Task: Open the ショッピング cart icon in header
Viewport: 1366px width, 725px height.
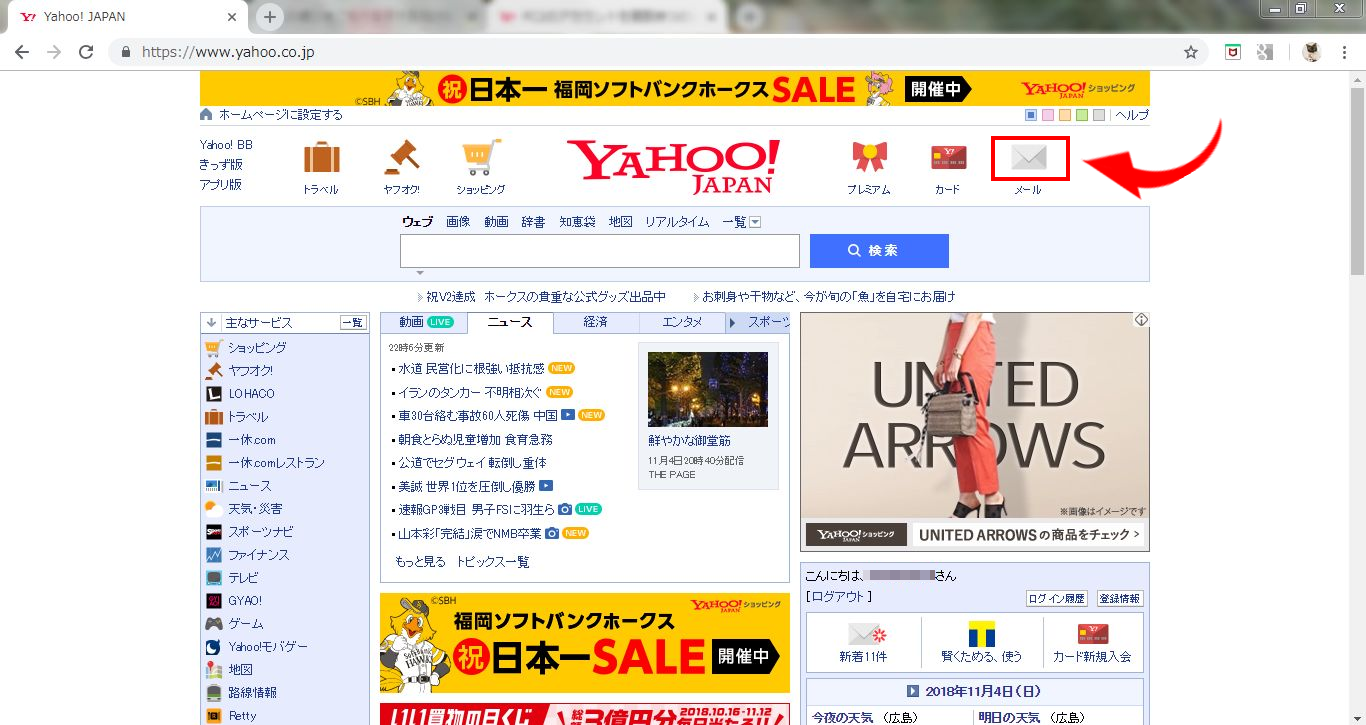Action: 481,157
